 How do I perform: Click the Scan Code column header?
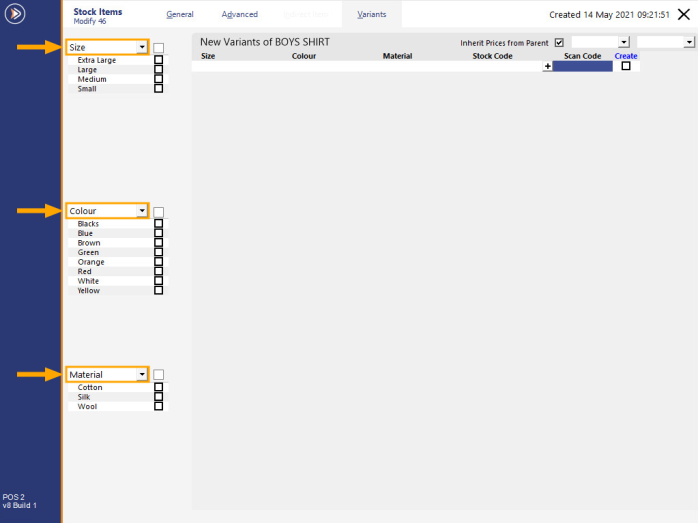coord(582,56)
